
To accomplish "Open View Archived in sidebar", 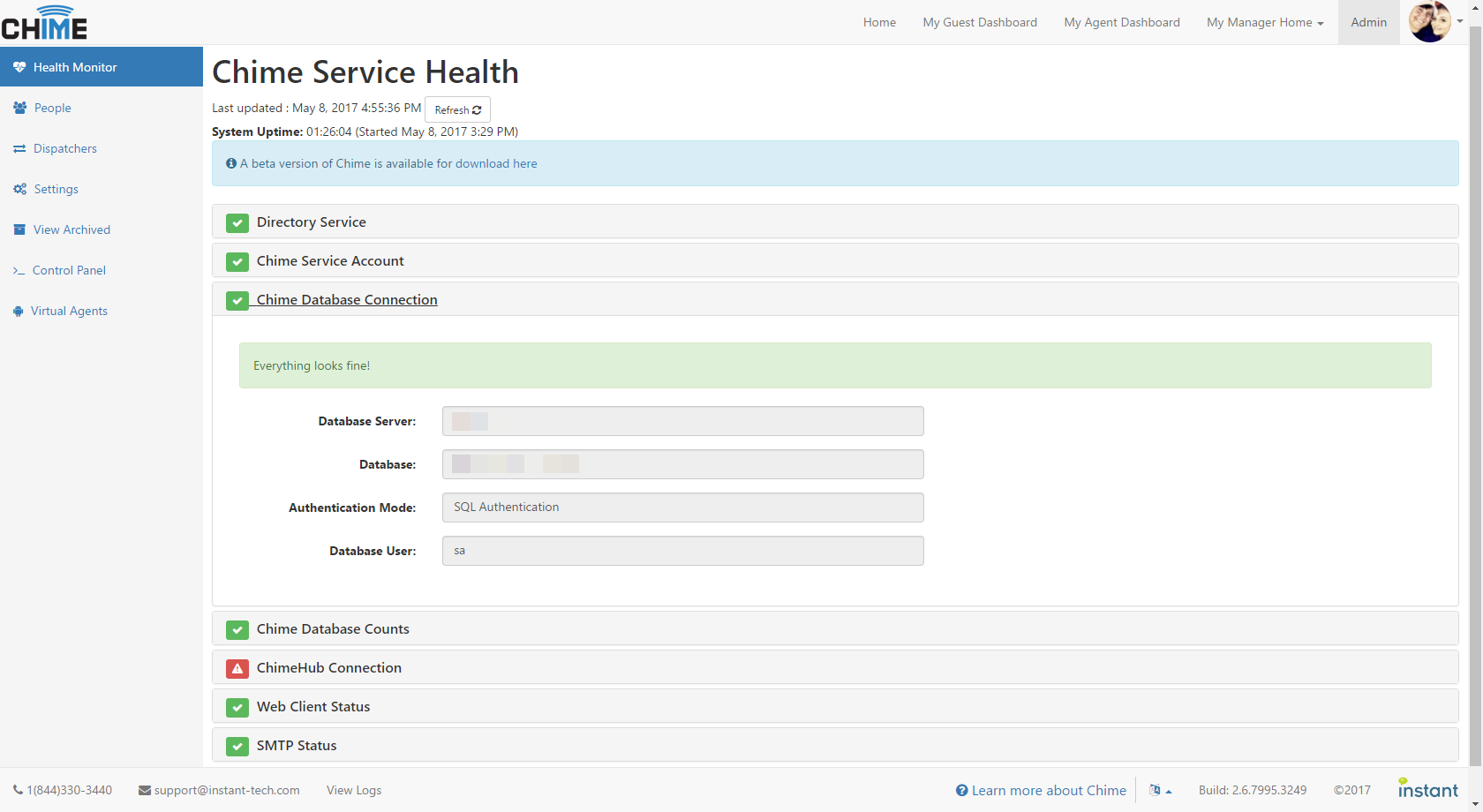I will click(x=102, y=229).
